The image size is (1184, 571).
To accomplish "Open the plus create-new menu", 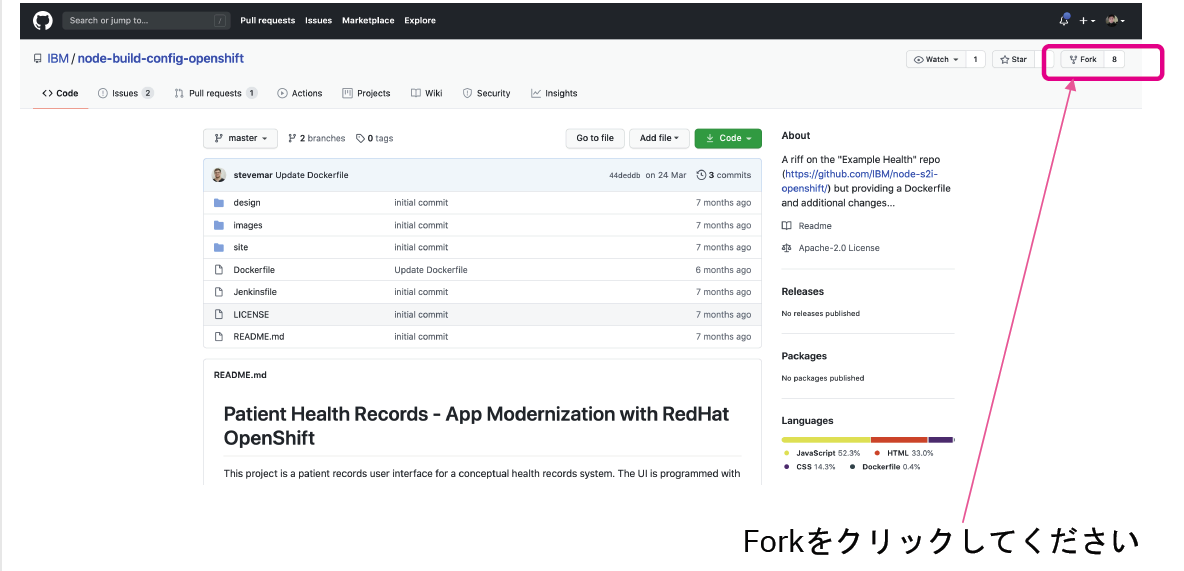I will 1087,20.
